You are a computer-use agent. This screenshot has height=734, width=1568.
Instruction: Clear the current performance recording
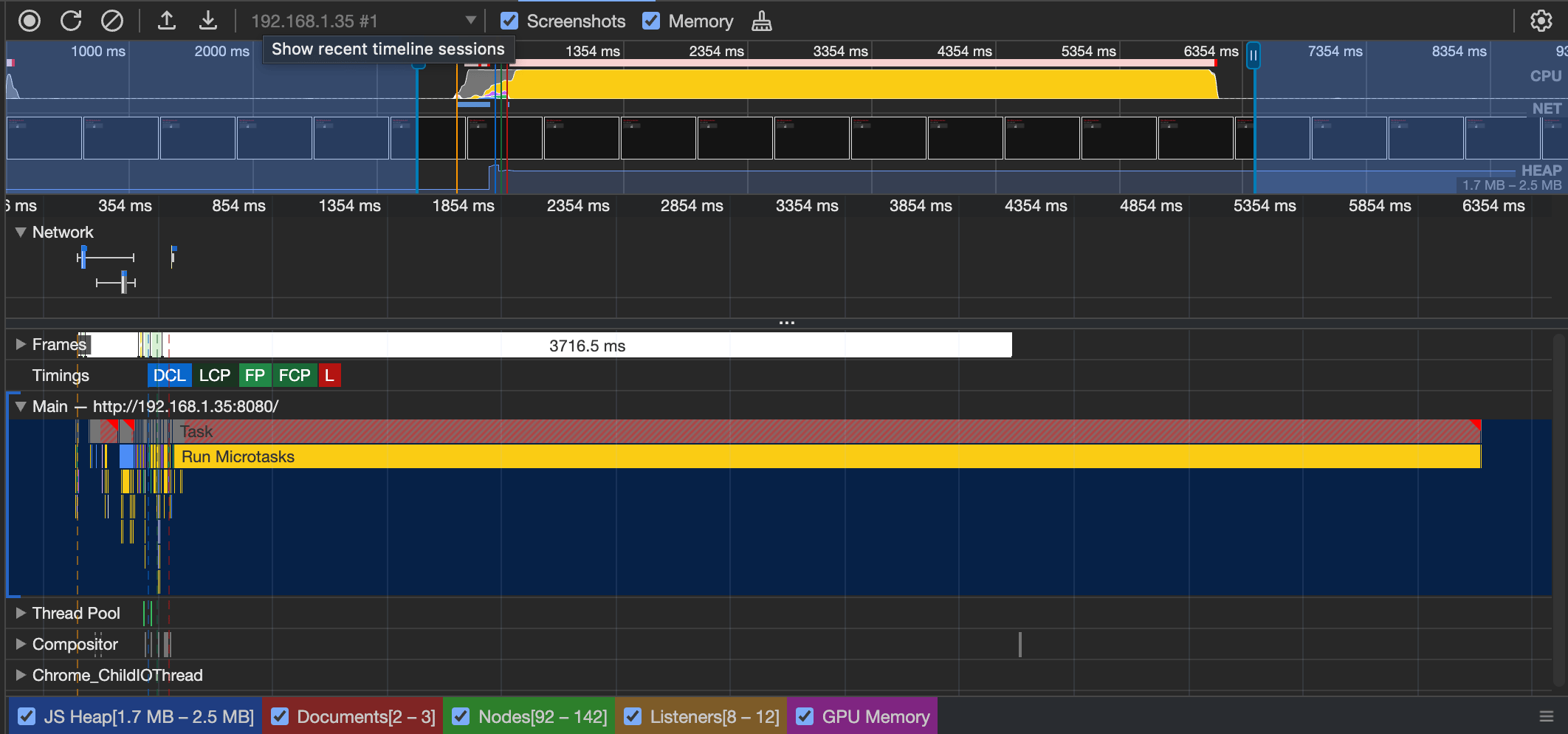pos(112,21)
